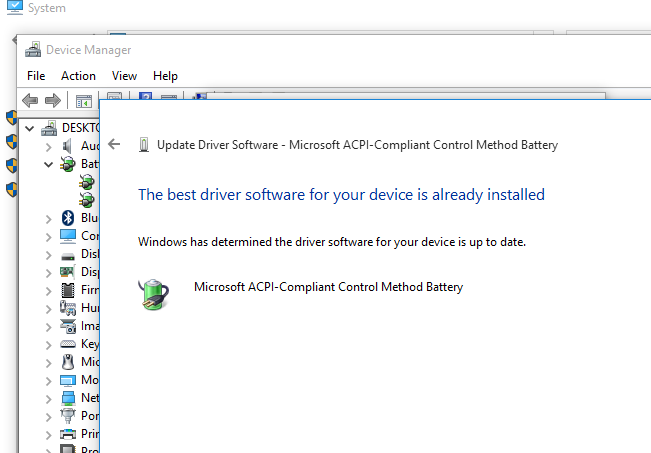Expand the Audio inputs category
Screen dimensions: 651x453
49,147
